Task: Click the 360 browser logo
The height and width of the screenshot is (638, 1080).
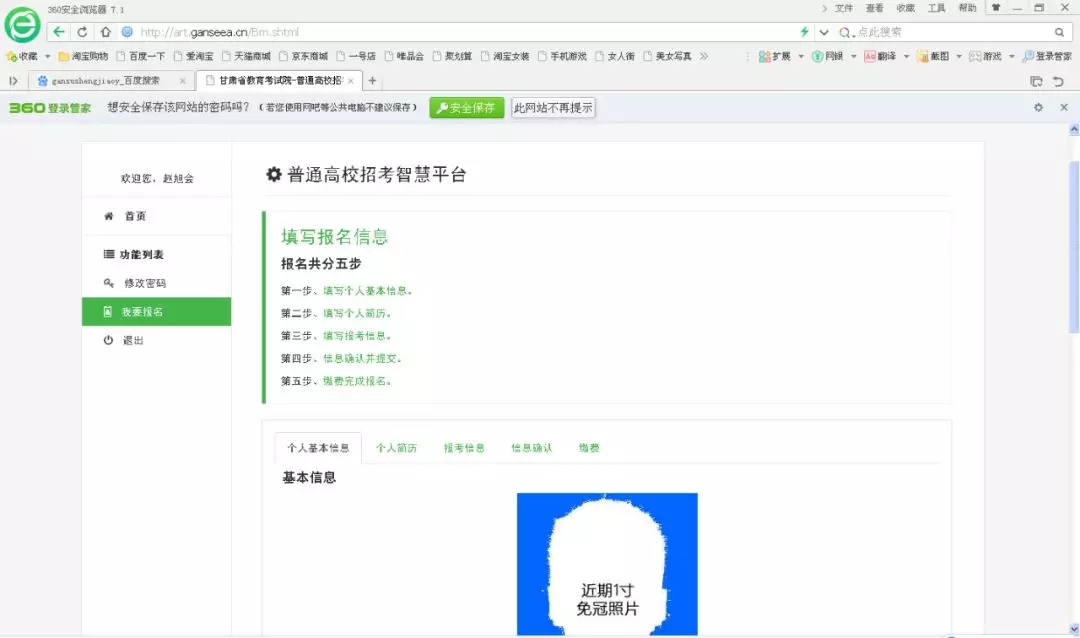Action: [22, 25]
